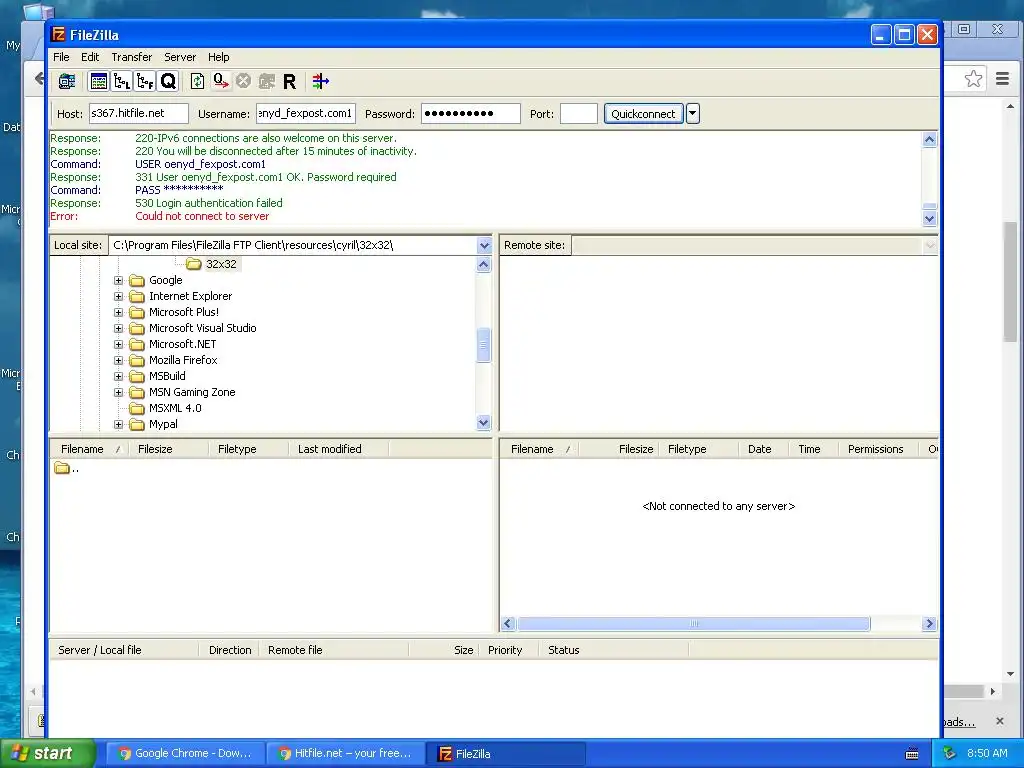Expand the MSBuild folder node

point(118,376)
